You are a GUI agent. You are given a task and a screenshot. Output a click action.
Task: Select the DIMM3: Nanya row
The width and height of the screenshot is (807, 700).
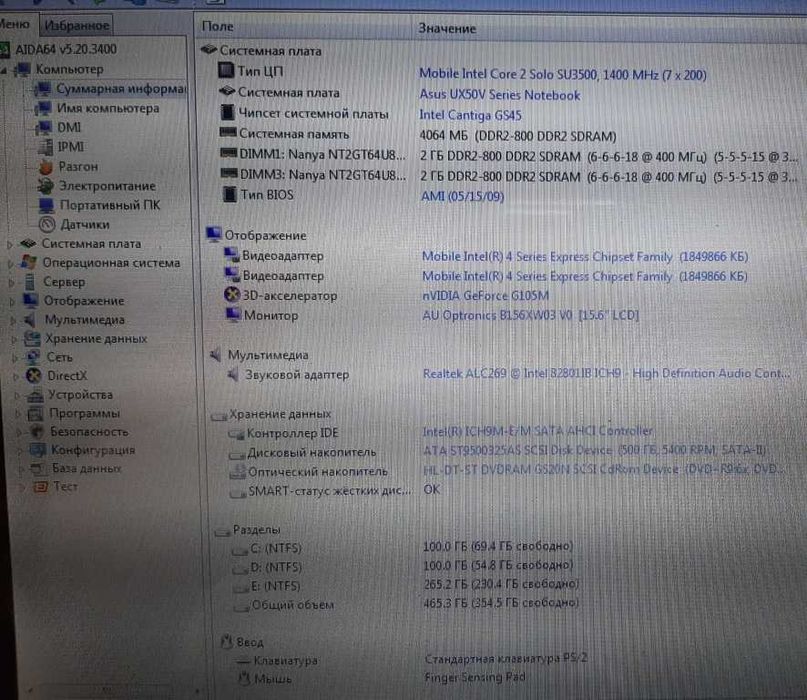pyautogui.click(x=510, y=176)
